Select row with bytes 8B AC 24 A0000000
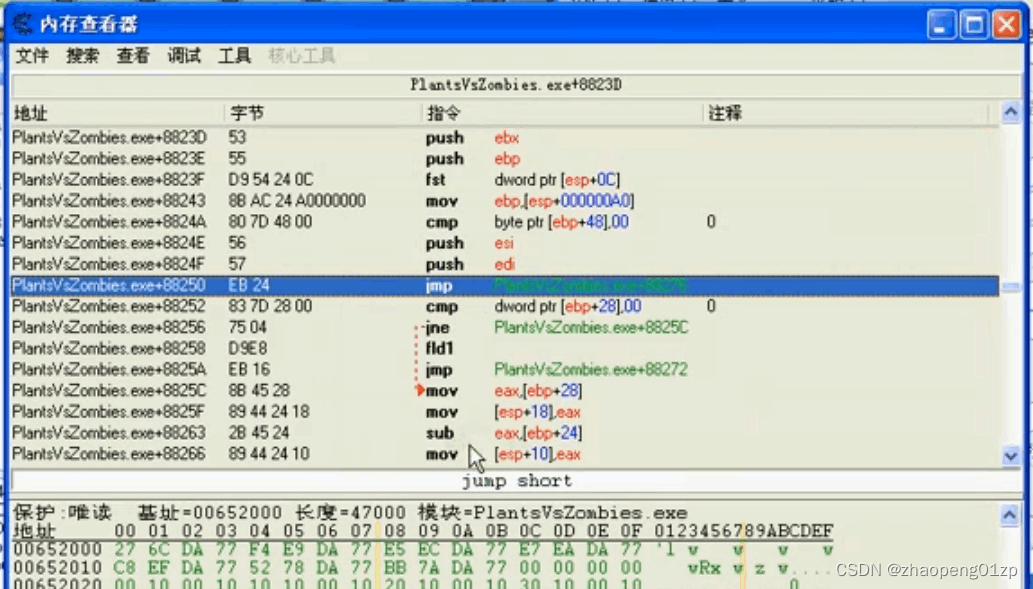The image size is (1033, 589). coord(505,201)
